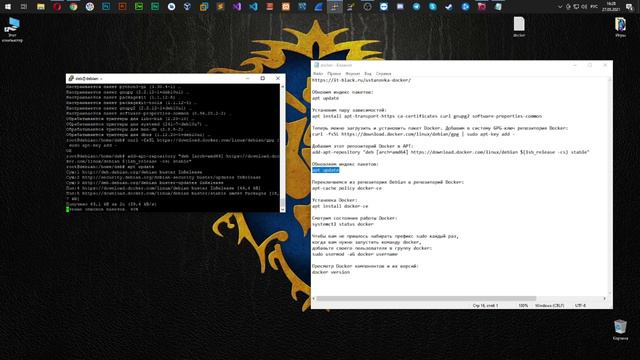Click 'systemctl status docker' line in Notepad
This screenshot has height=360, width=640.
(x=343, y=224)
